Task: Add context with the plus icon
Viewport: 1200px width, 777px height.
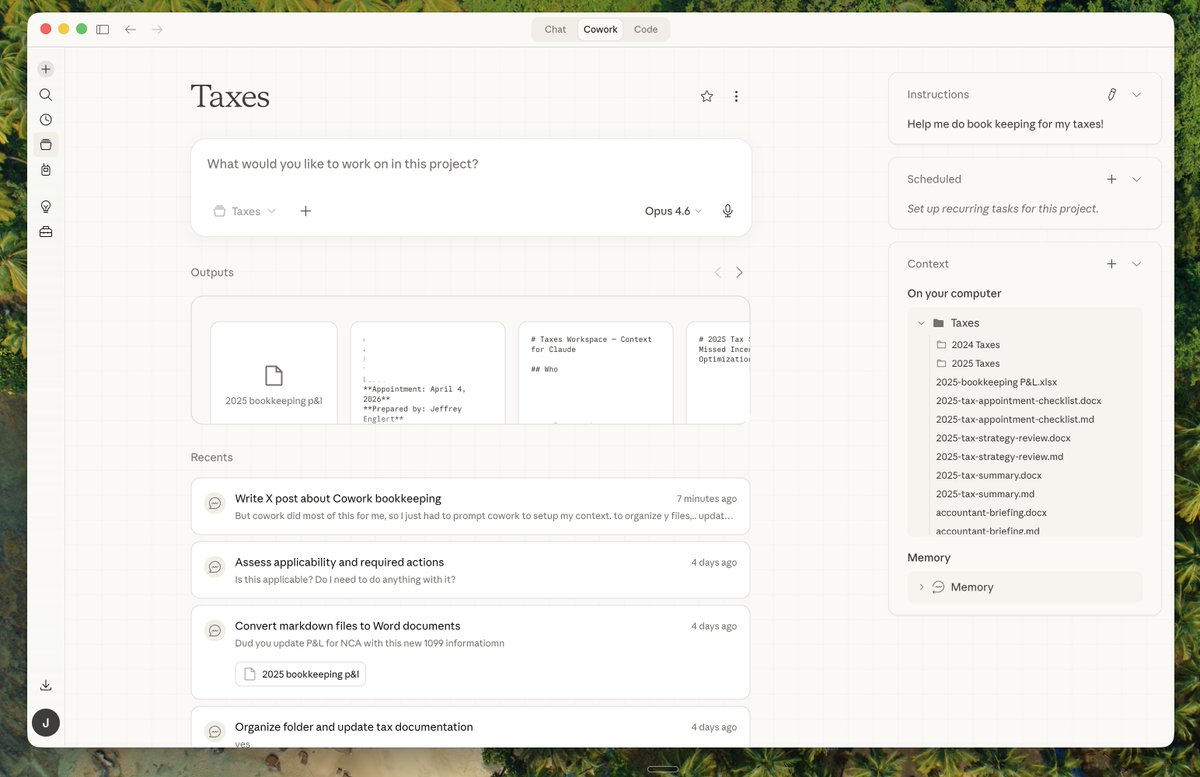Action: 1111,264
